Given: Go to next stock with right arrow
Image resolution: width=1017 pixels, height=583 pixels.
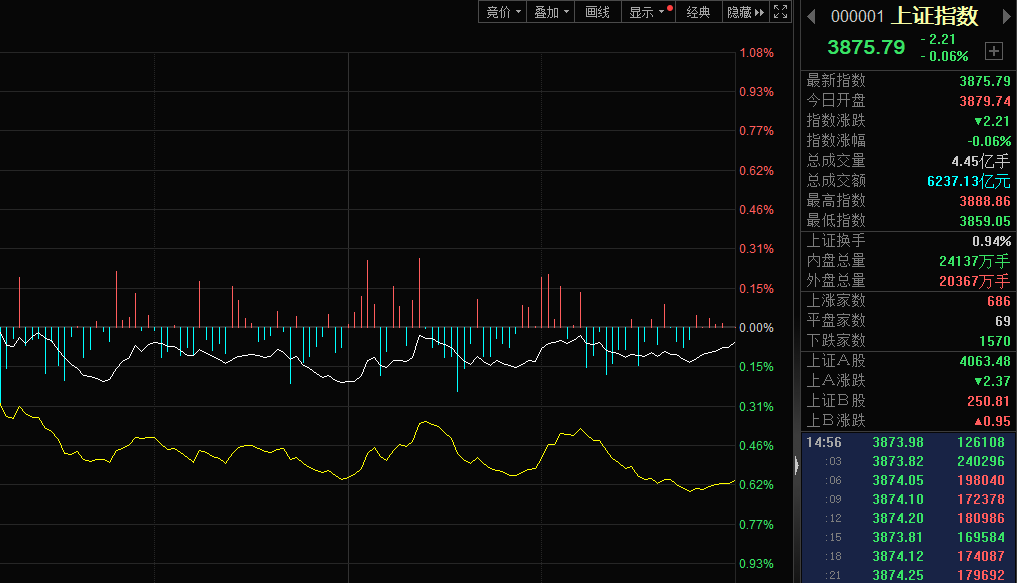Looking at the screenshot, I should [x=1002, y=16].
